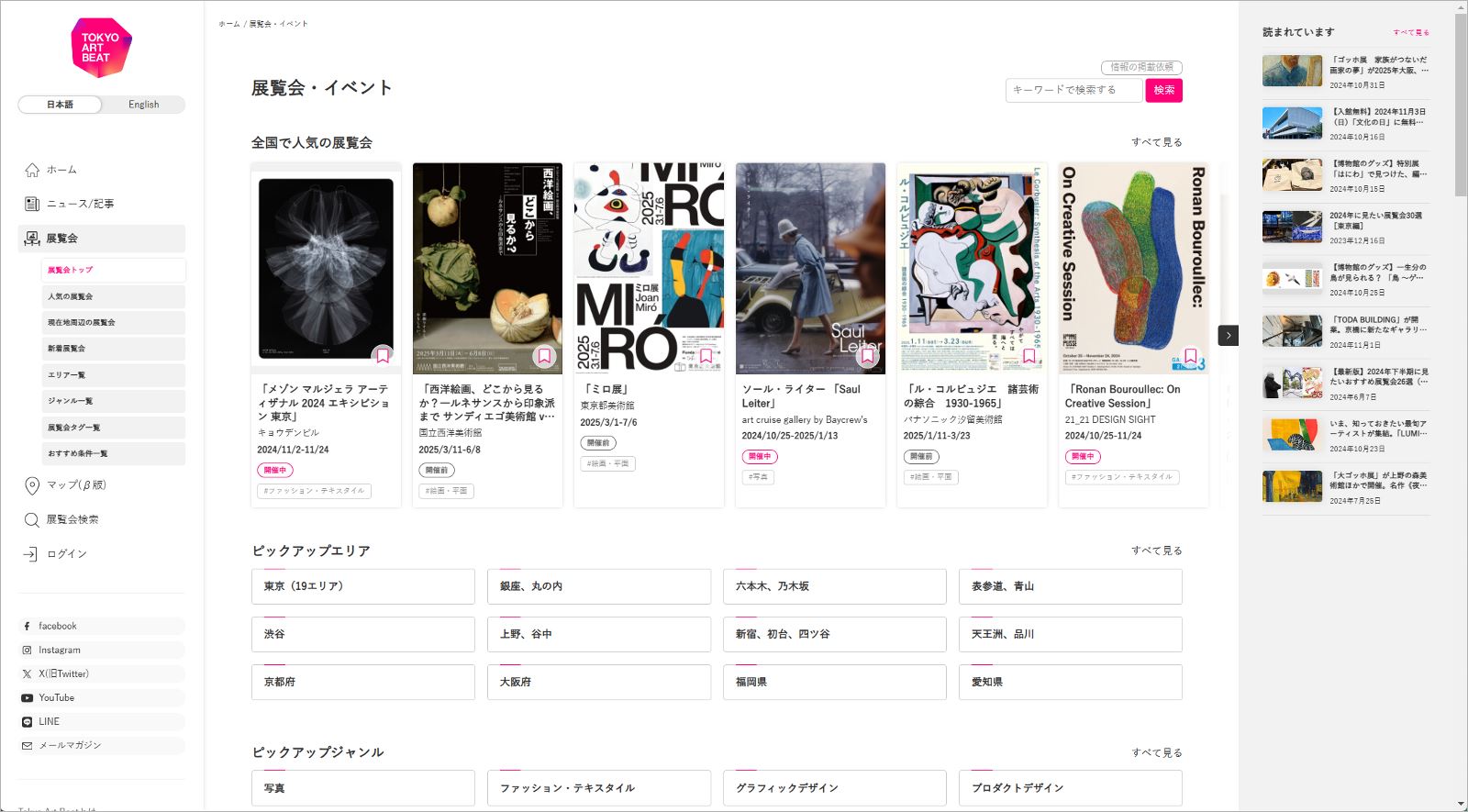Click the 検索 search button
The width and height of the screenshot is (1468, 812).
point(1164,90)
